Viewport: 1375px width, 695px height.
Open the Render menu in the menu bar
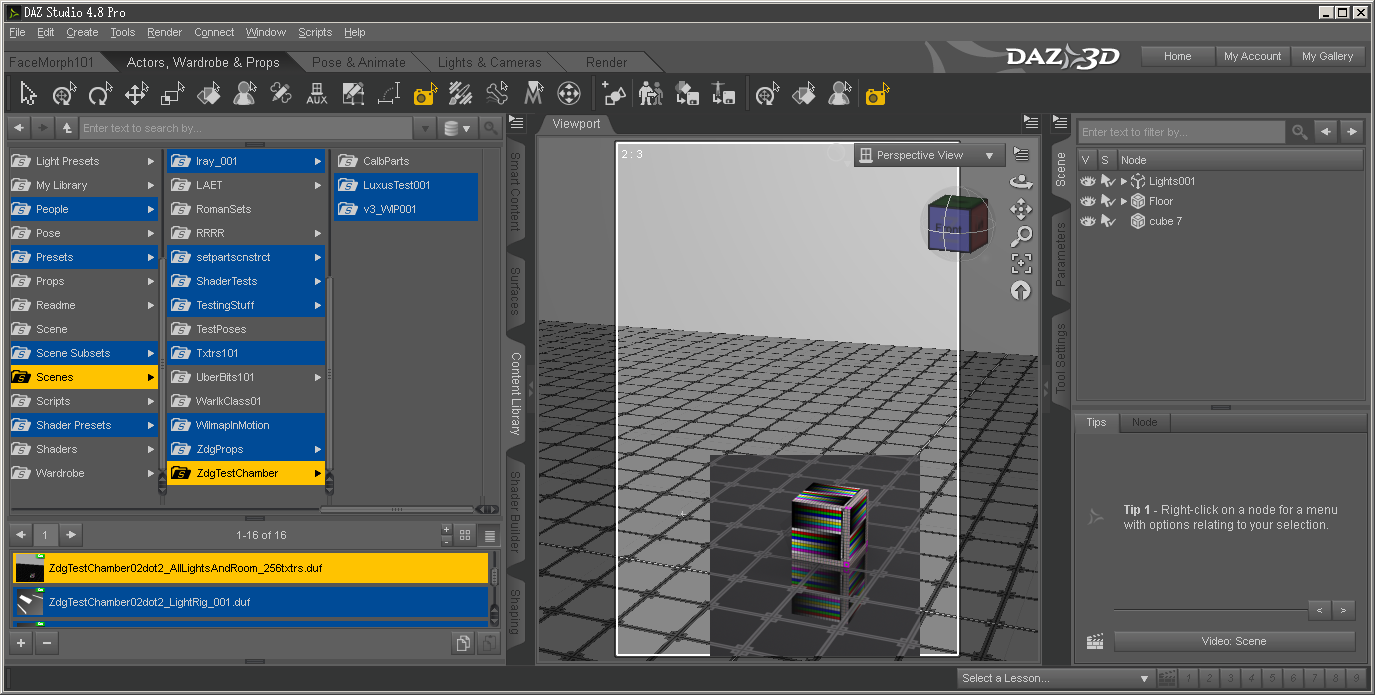[164, 32]
